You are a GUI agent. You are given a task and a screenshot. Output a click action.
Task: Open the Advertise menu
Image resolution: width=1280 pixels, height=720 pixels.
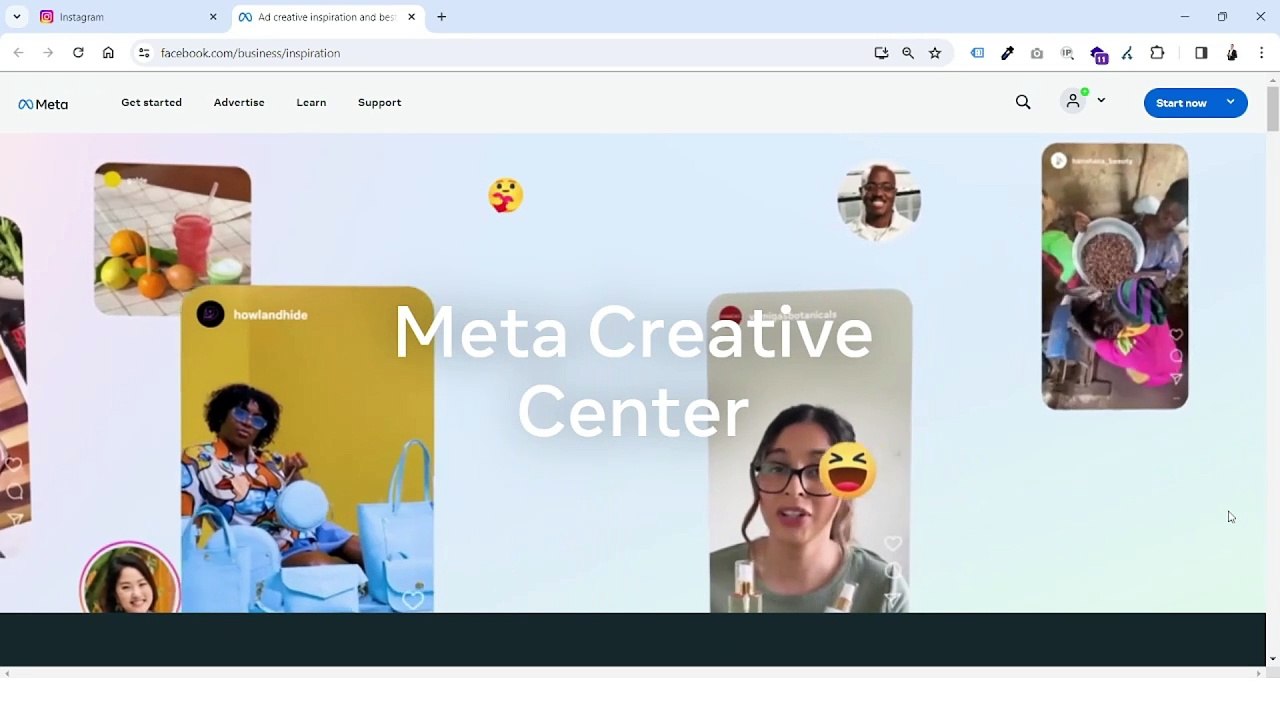(239, 102)
